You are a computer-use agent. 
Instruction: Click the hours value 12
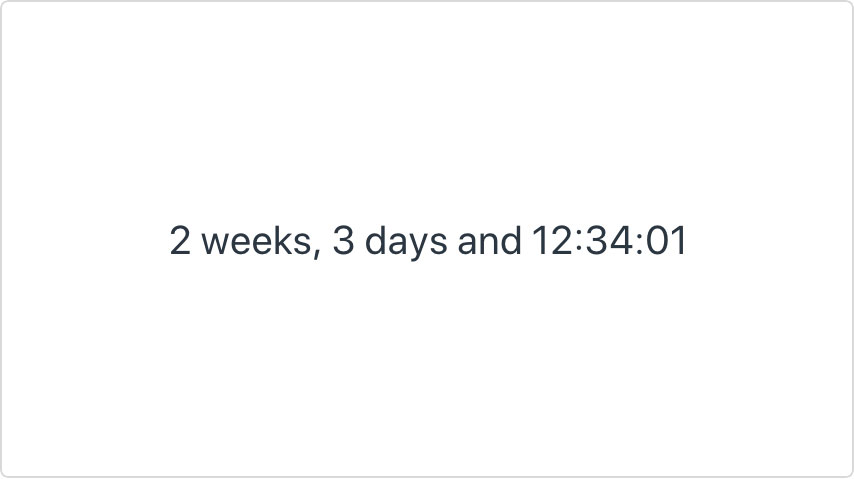click(x=552, y=240)
